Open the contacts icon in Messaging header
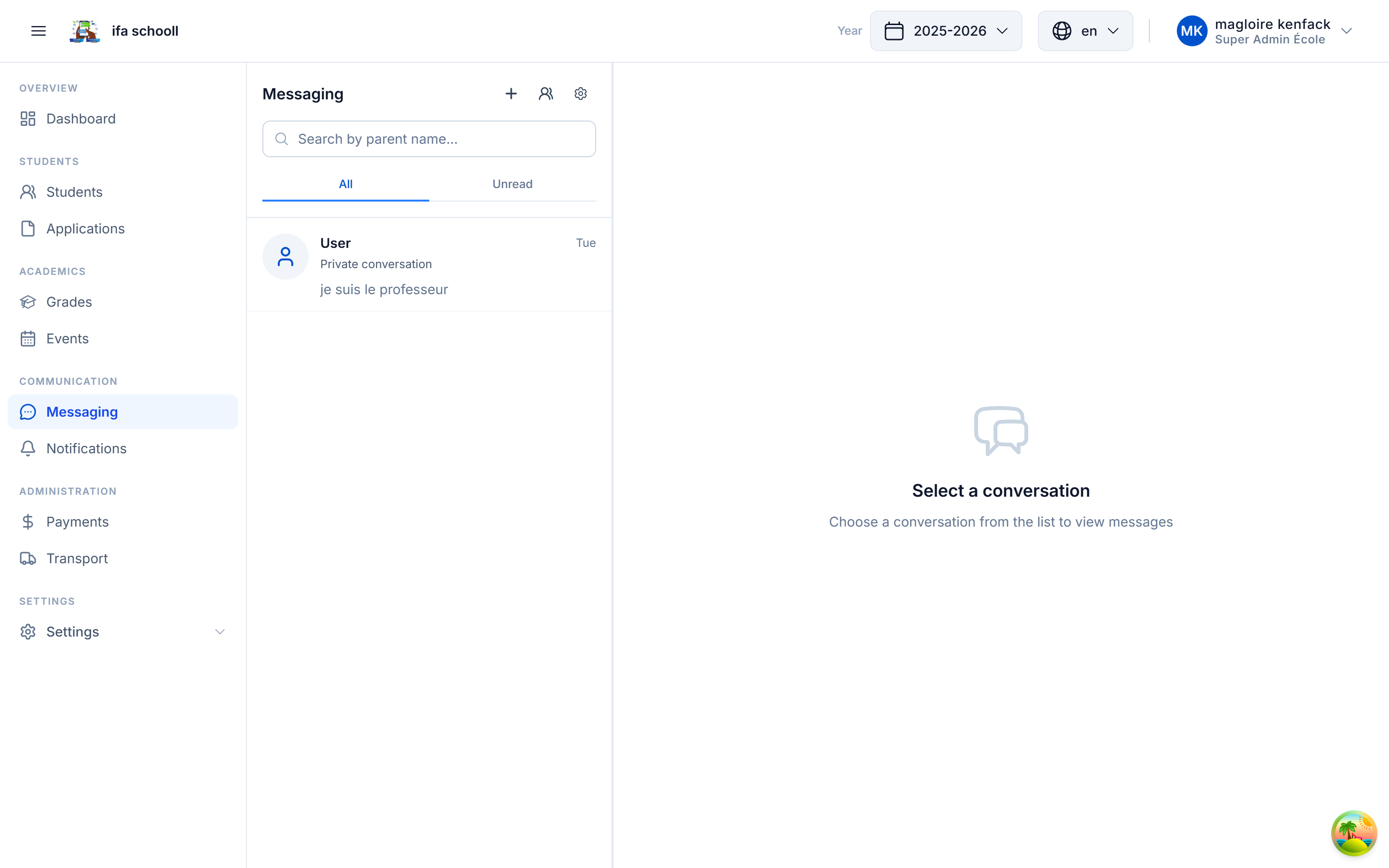This screenshot has height=868, width=1389. coord(546,93)
